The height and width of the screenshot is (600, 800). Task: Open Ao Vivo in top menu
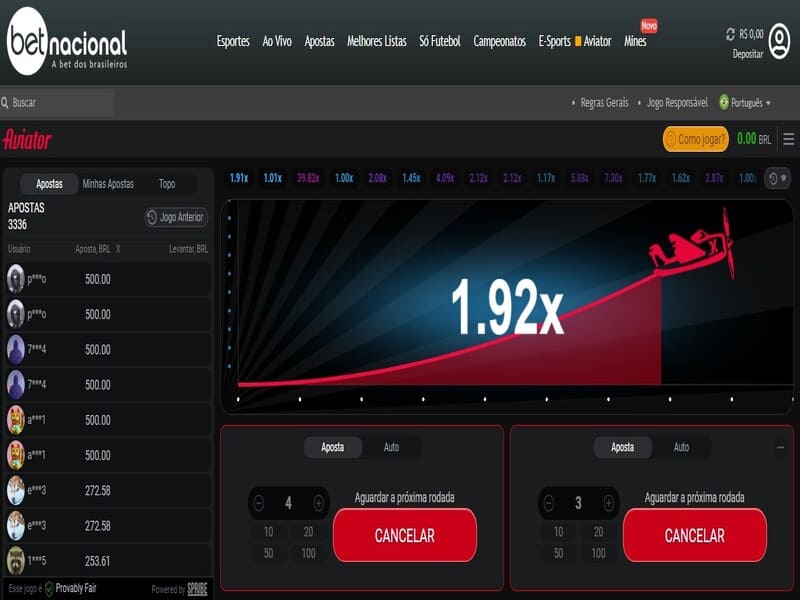coord(276,41)
